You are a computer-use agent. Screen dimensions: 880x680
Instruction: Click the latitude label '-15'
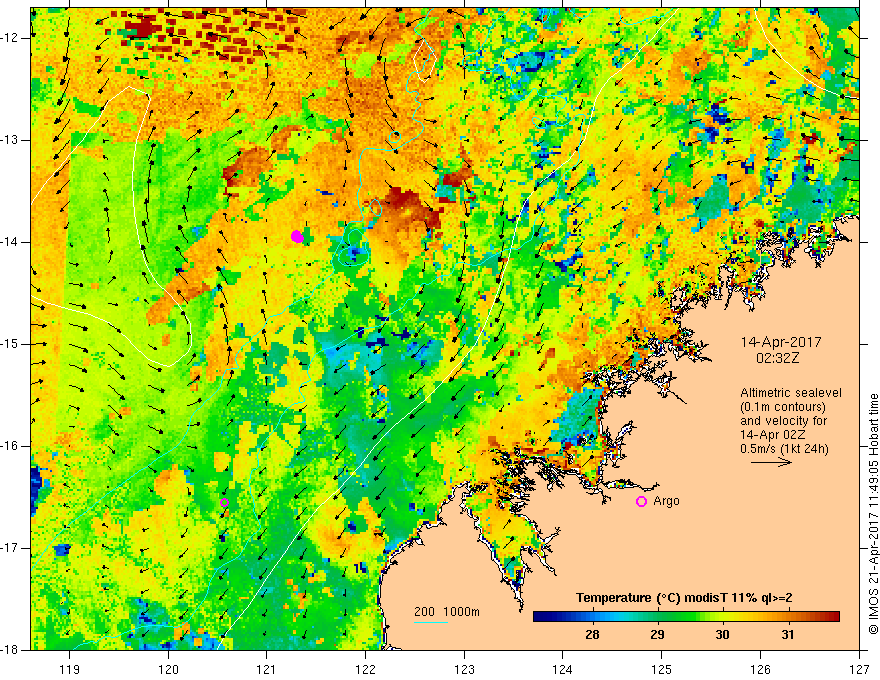(11, 344)
